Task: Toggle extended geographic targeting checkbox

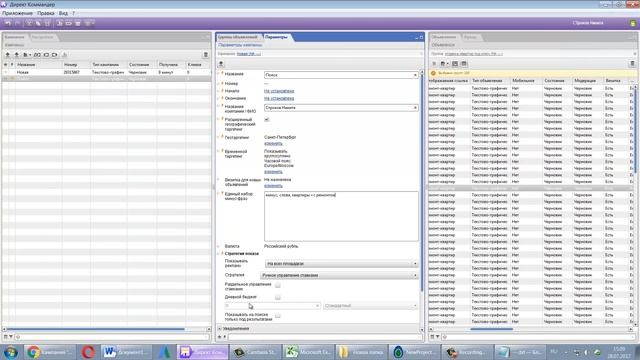Action: click(x=267, y=119)
